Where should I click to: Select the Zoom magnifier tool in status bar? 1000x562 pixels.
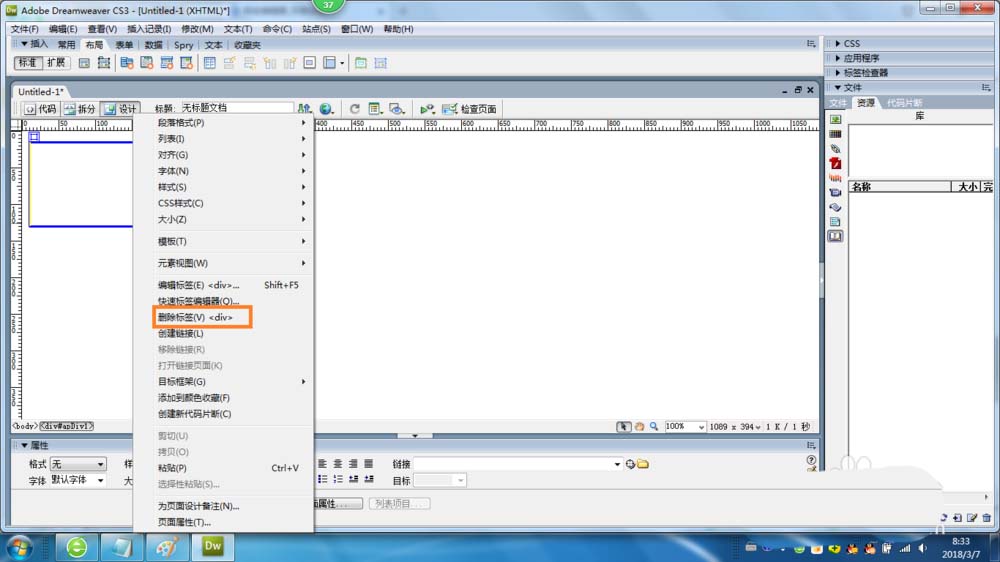654,426
